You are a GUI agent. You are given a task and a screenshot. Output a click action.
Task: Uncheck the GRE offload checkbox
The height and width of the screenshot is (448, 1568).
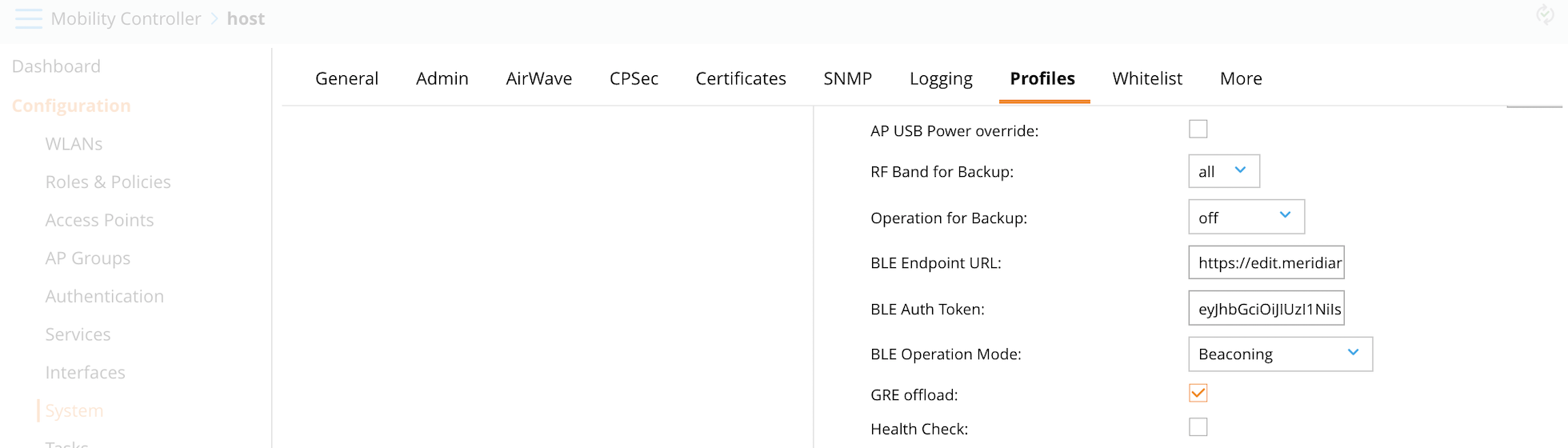tap(1198, 393)
